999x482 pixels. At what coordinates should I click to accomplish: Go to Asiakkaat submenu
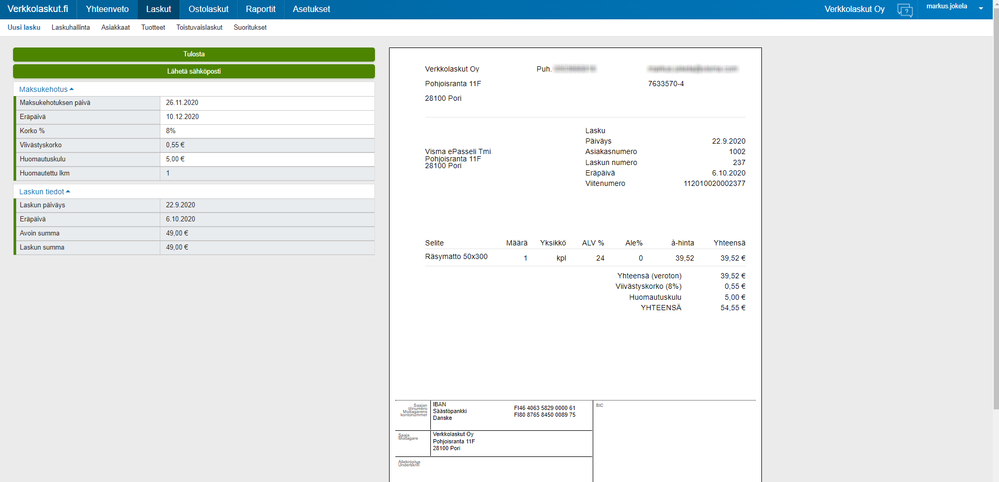click(115, 28)
